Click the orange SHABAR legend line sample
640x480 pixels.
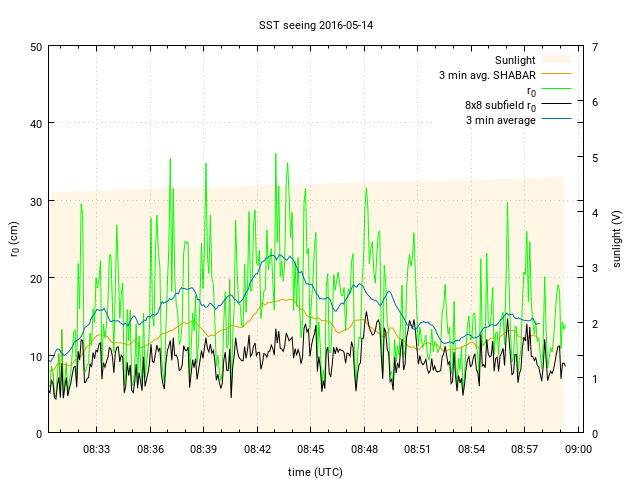556,75
